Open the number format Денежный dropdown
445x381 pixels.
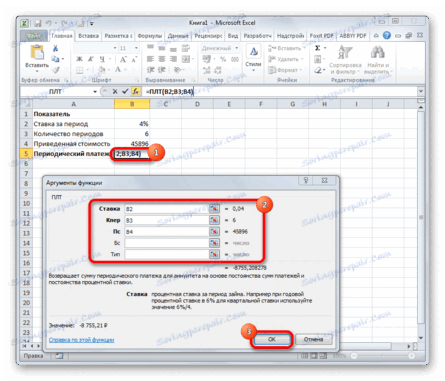[237, 48]
